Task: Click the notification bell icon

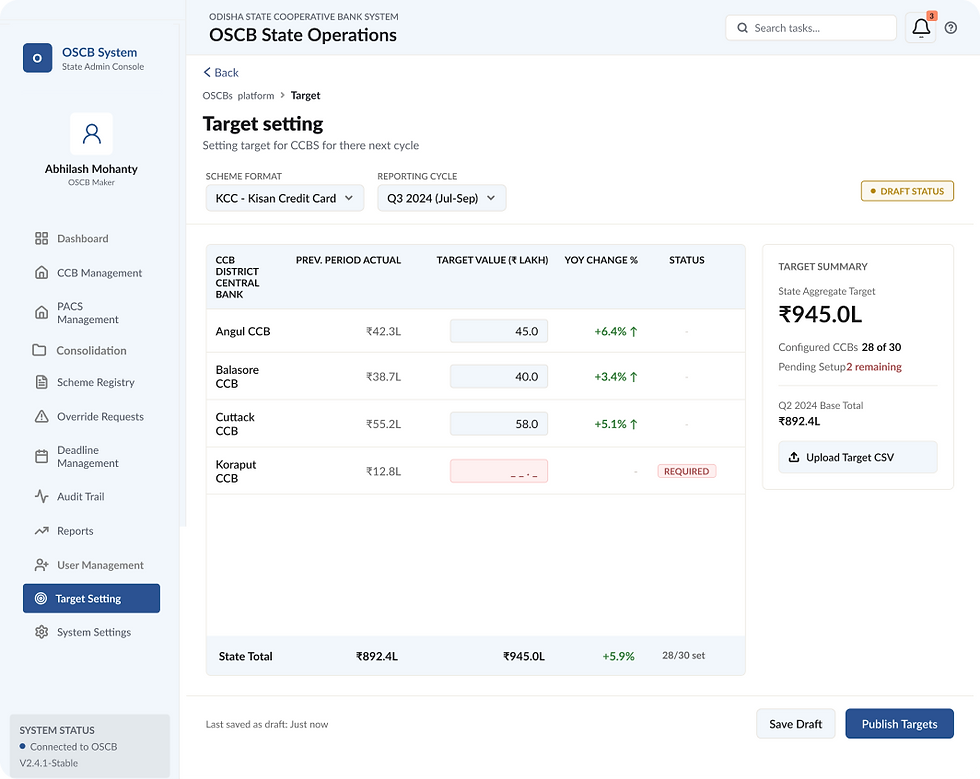Action: [921, 28]
